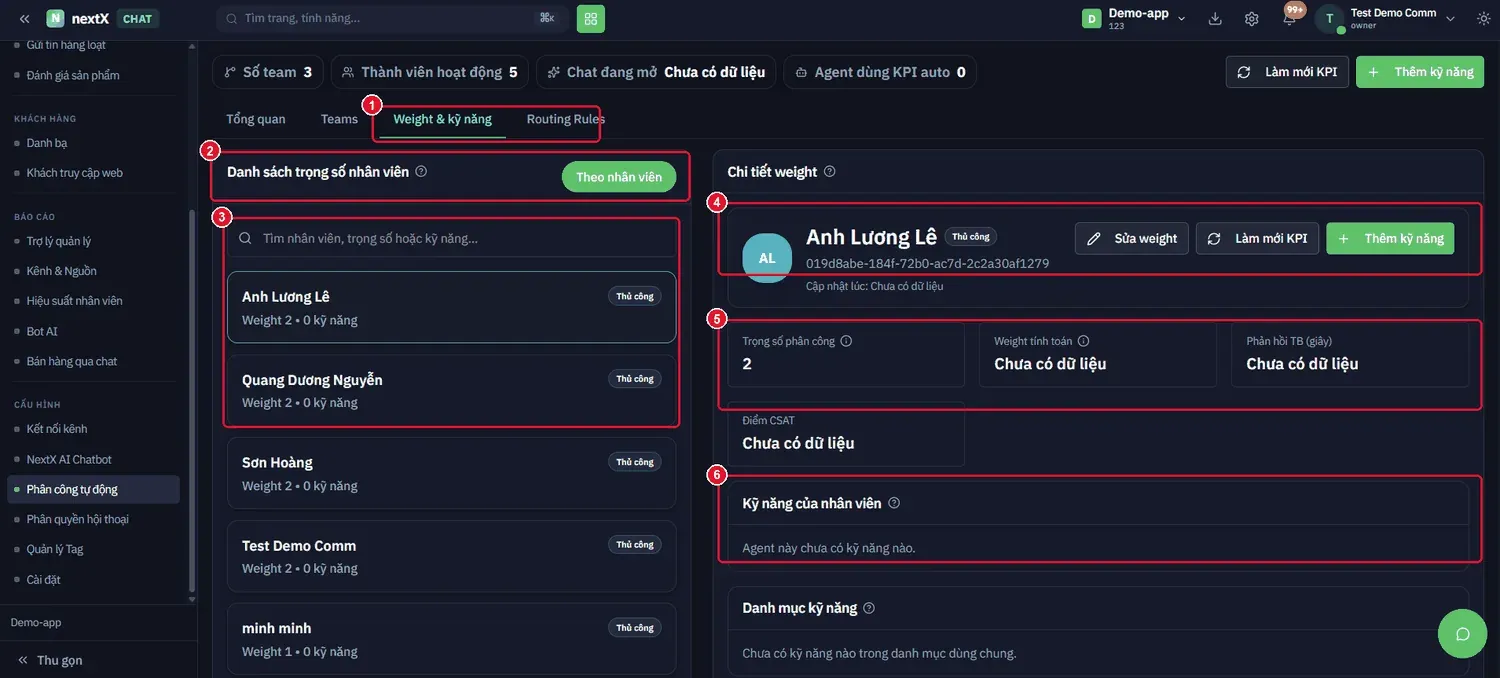The image size is (1500, 678).
Task: Toggle the Theo nhân viên view button
Action: [619, 177]
